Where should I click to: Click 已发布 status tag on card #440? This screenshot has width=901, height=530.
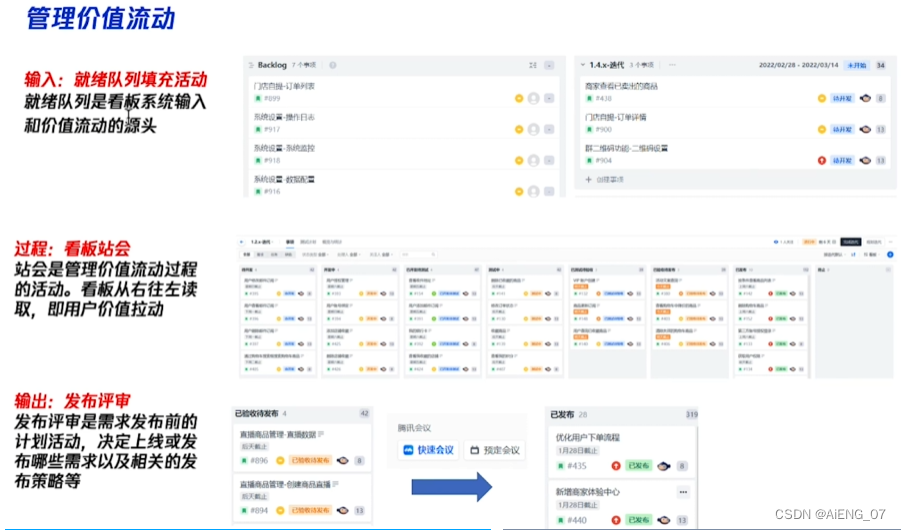[638, 520]
